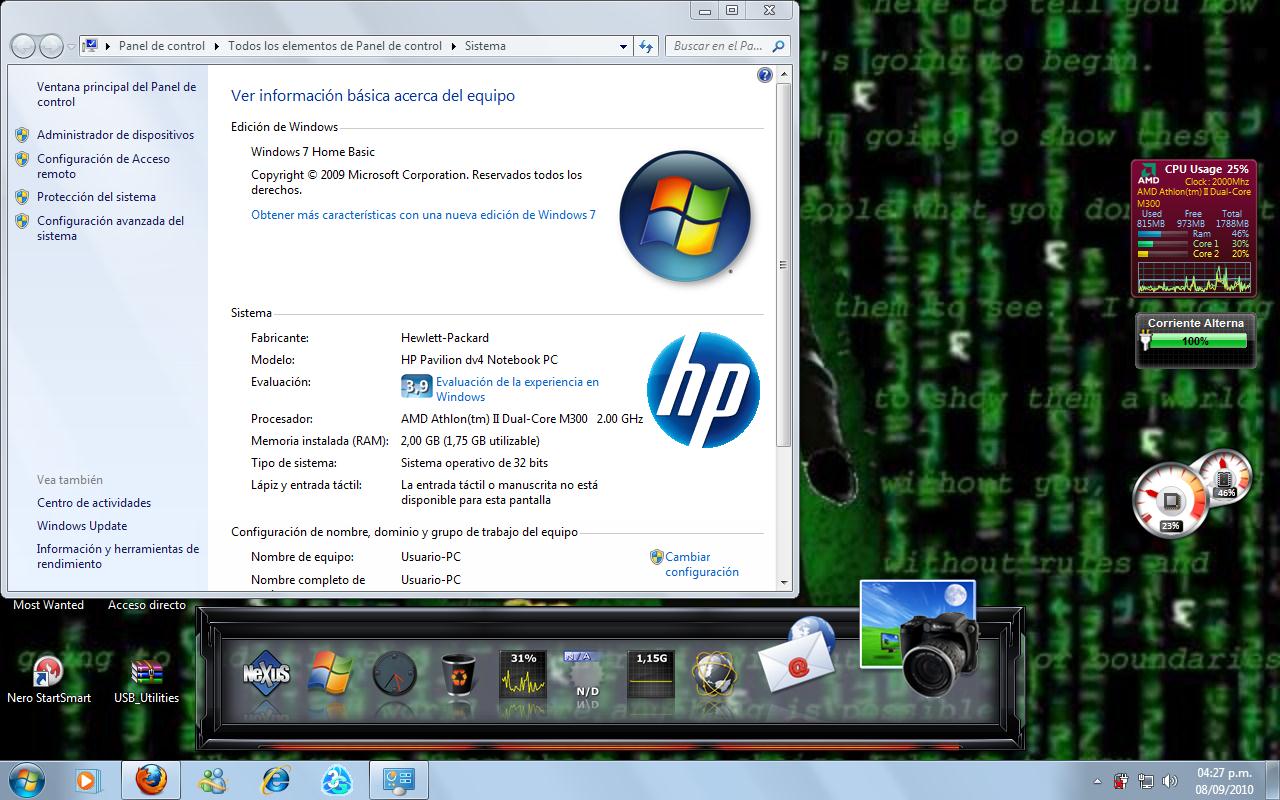Open Administrador de dispositivos
The image size is (1280, 800).
pos(116,135)
